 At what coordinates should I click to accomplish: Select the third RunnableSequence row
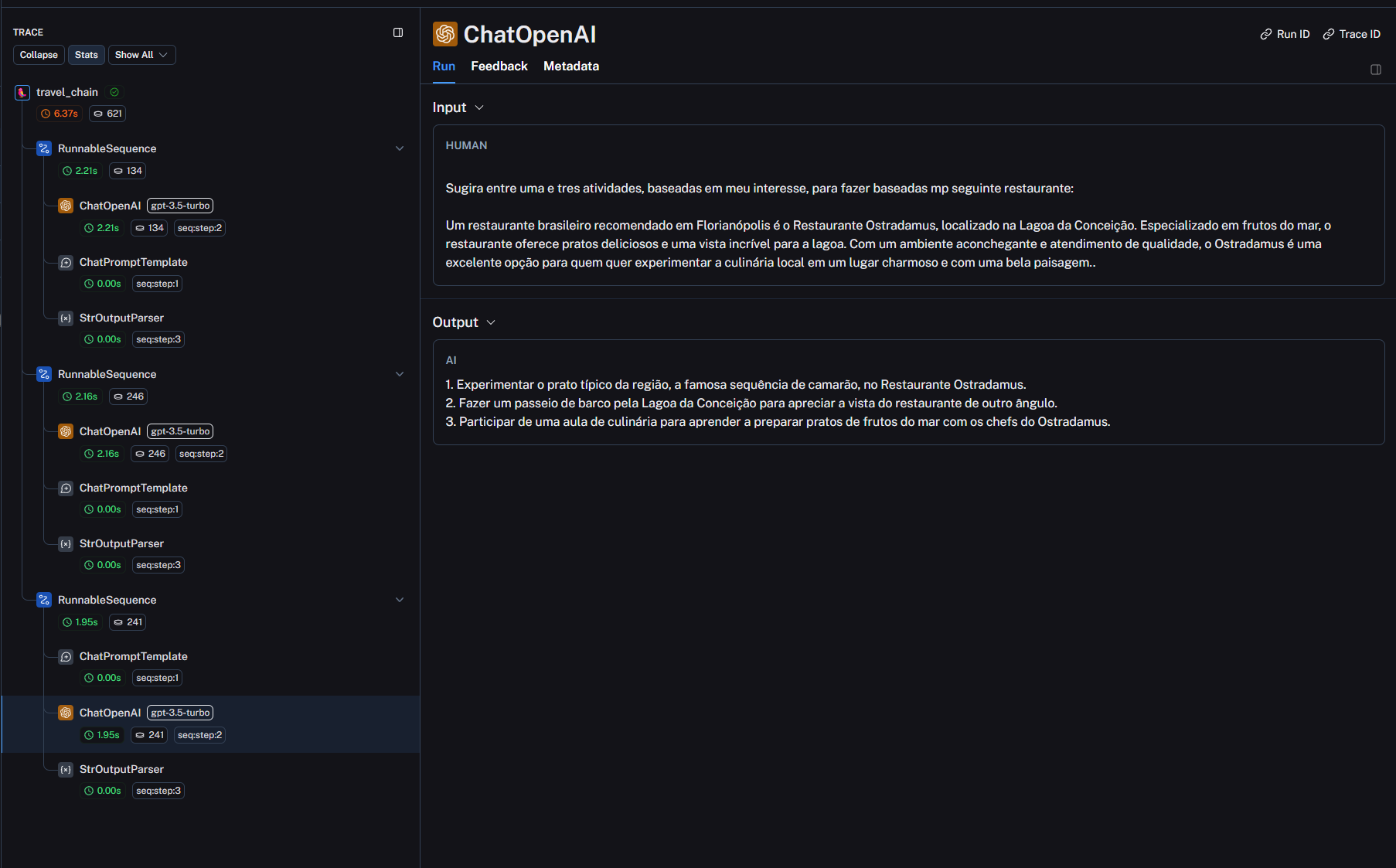(210, 611)
